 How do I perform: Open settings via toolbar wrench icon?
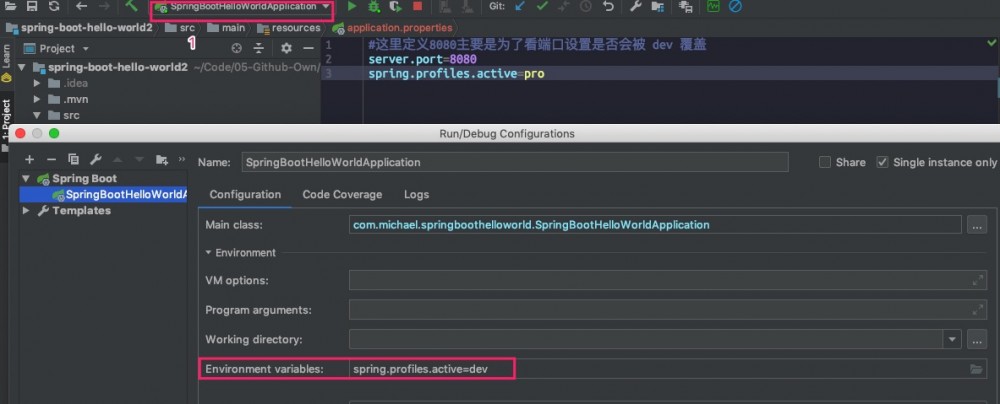[635, 6]
